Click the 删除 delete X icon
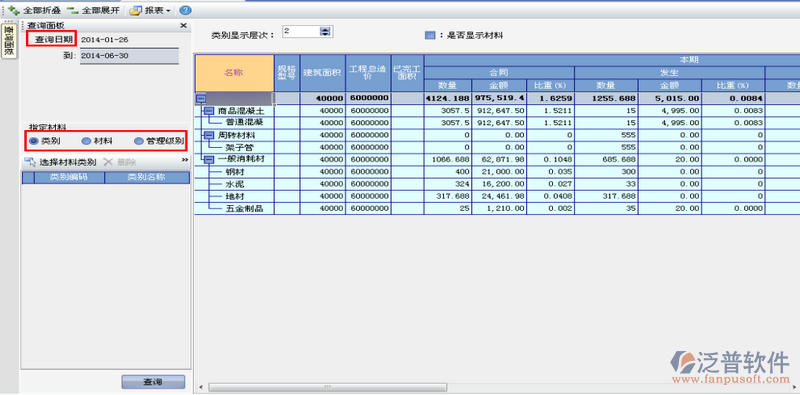 click(108, 162)
